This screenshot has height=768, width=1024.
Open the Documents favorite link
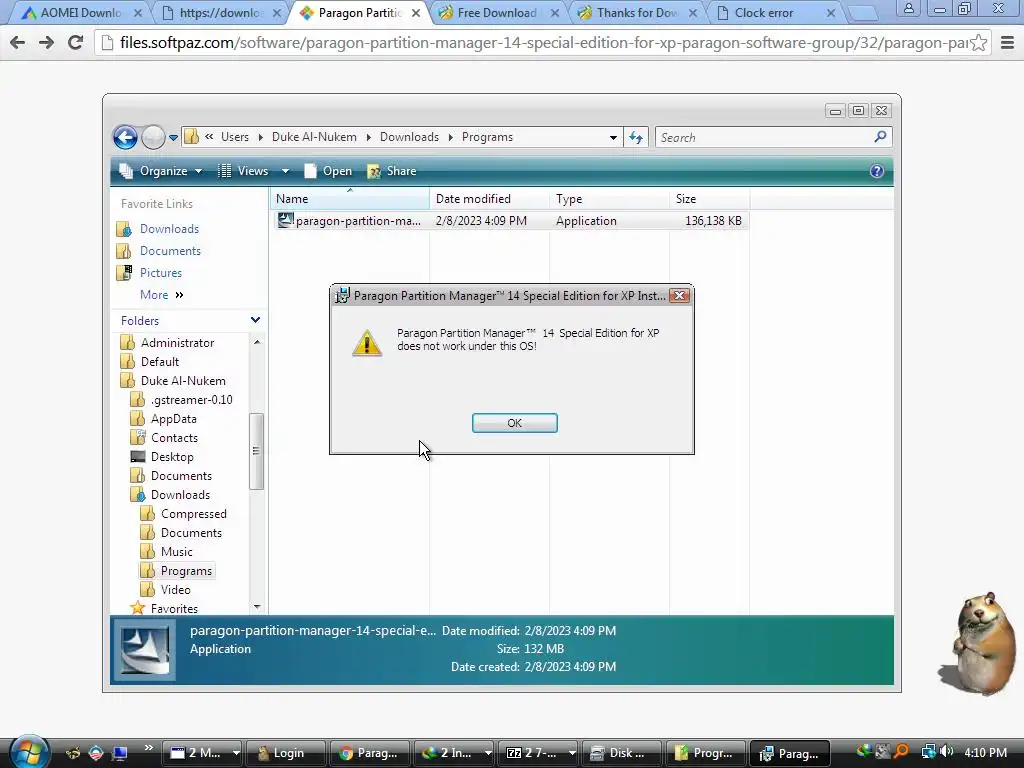pos(170,251)
